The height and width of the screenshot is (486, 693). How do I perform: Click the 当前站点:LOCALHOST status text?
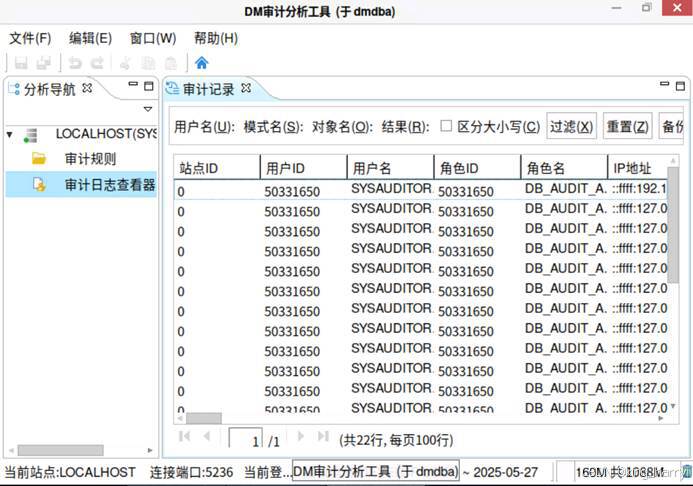[x=70, y=472]
